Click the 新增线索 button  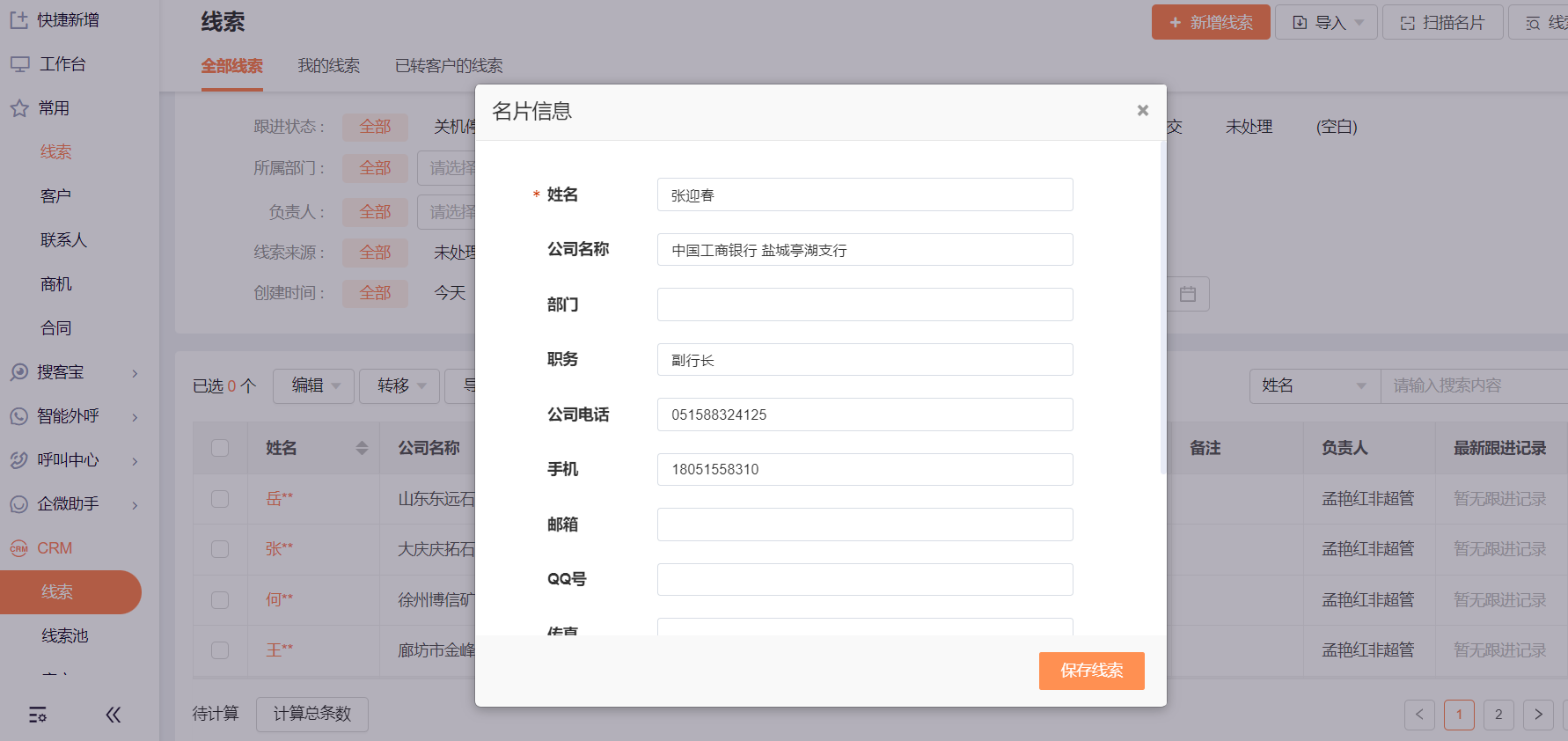pyautogui.click(x=1211, y=22)
